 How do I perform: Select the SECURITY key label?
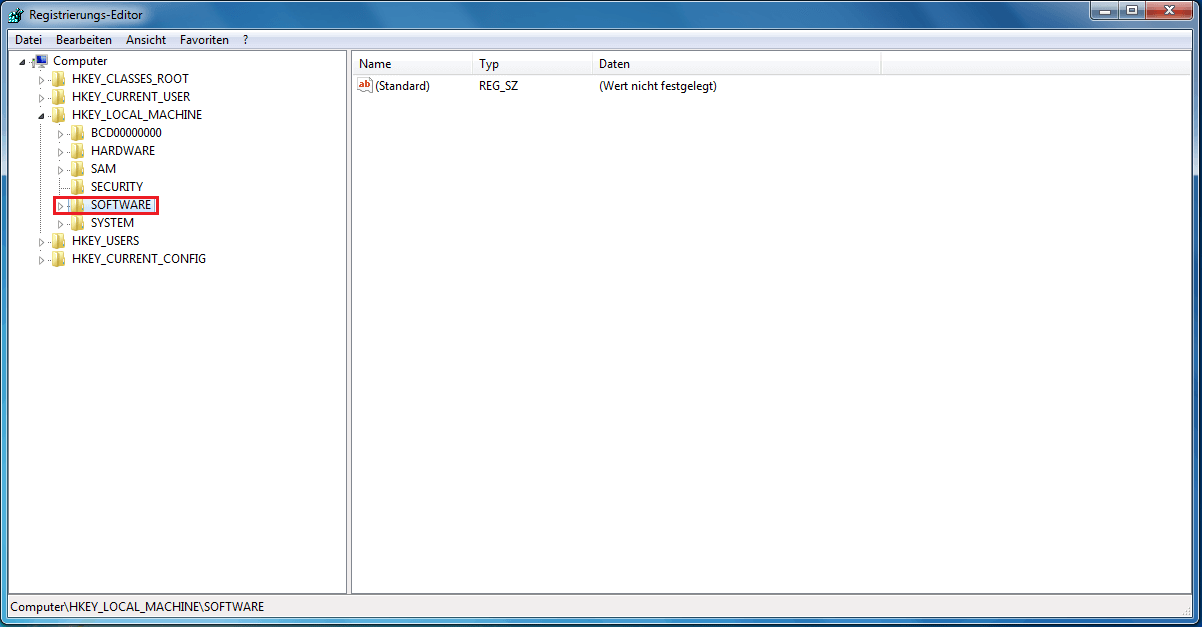117,187
